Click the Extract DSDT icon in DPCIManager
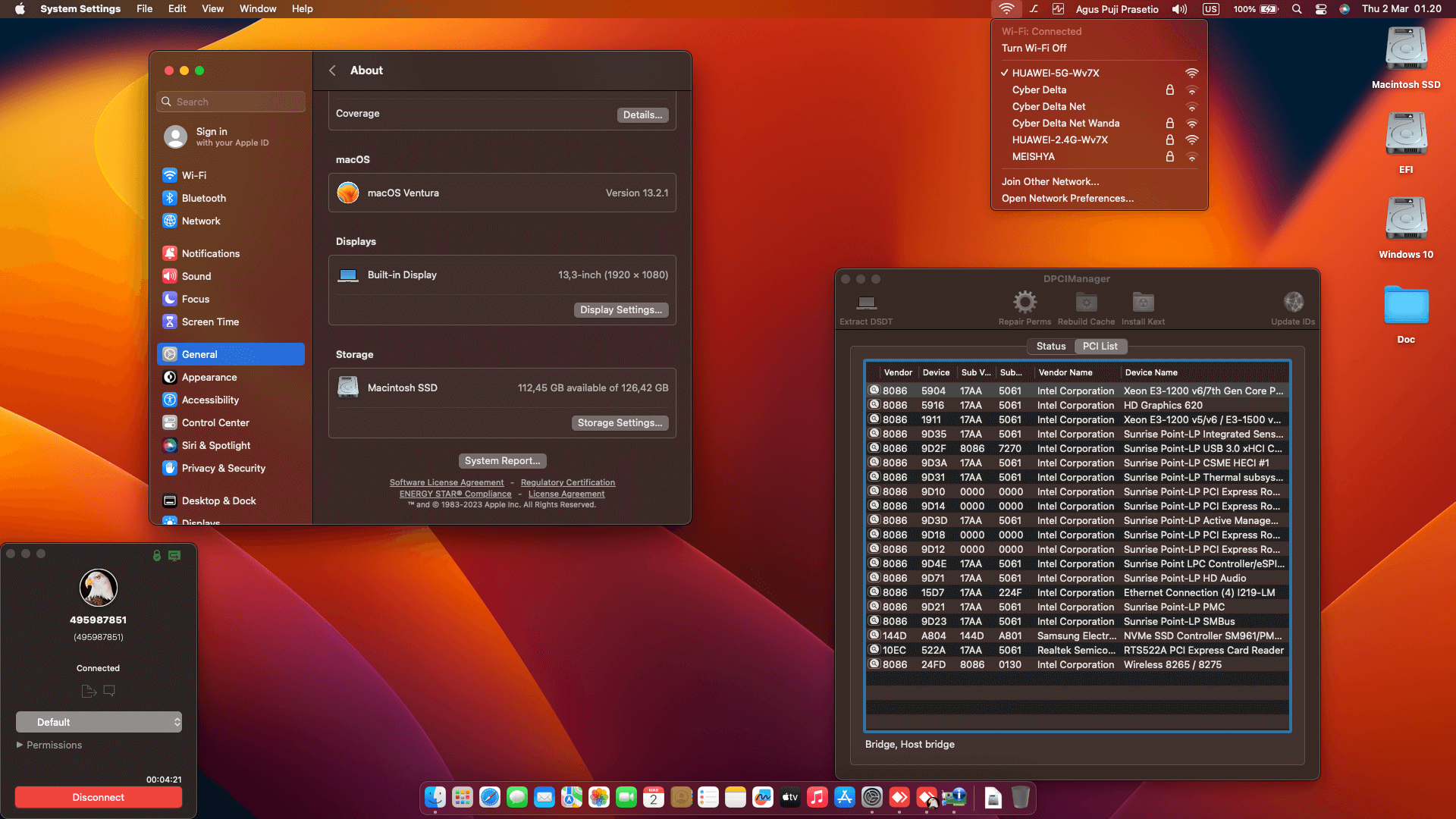 pyautogui.click(x=865, y=303)
